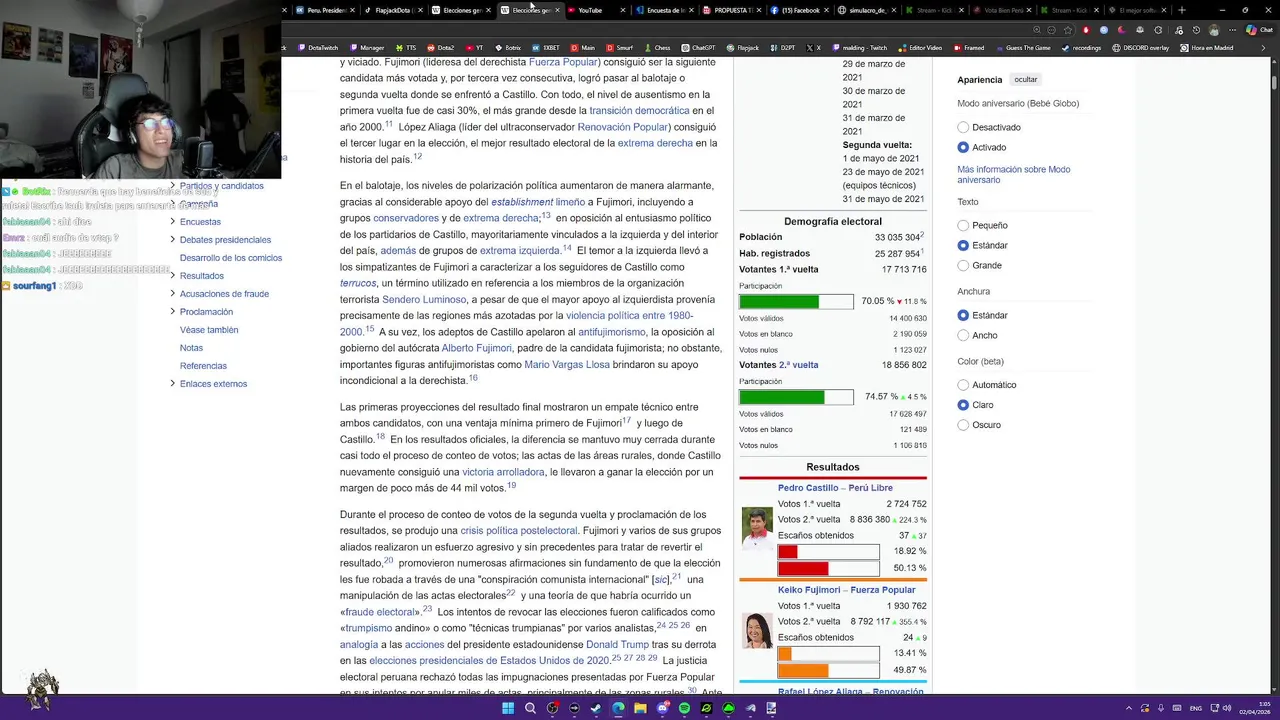The image size is (1280, 720).
Task: Select Ancho width option
Action: (963, 335)
